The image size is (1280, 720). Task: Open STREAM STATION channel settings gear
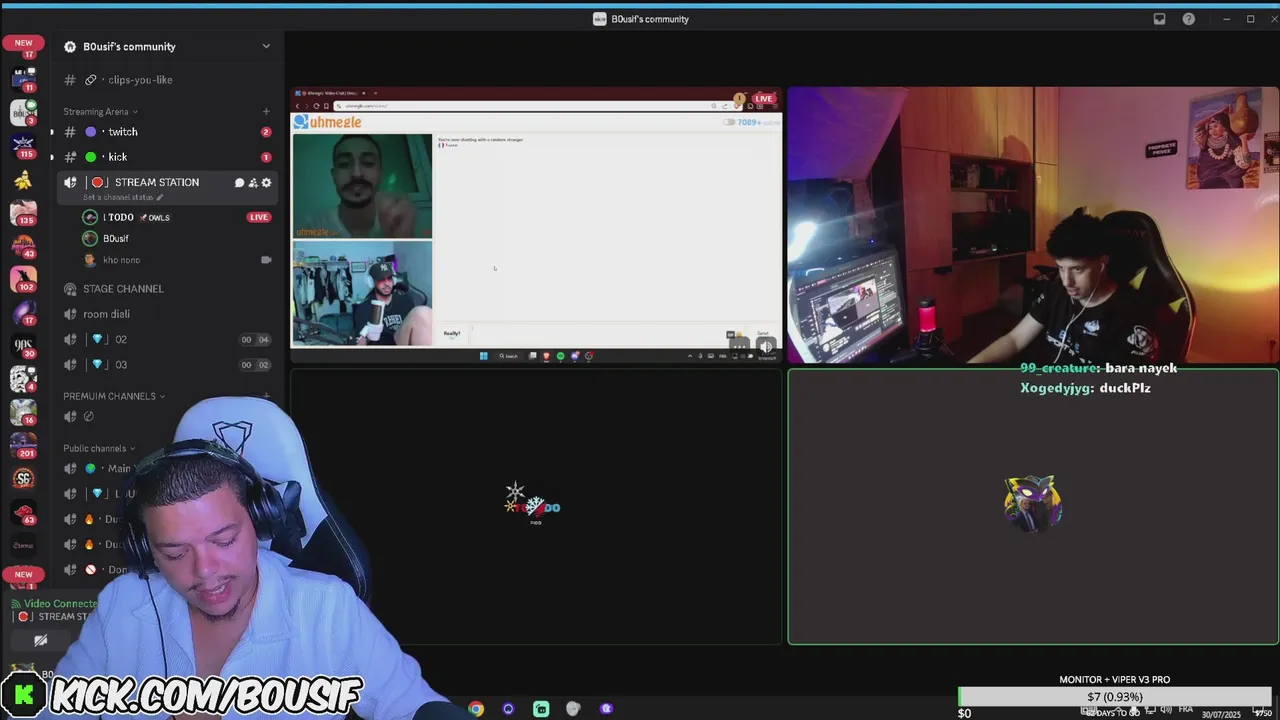(266, 183)
